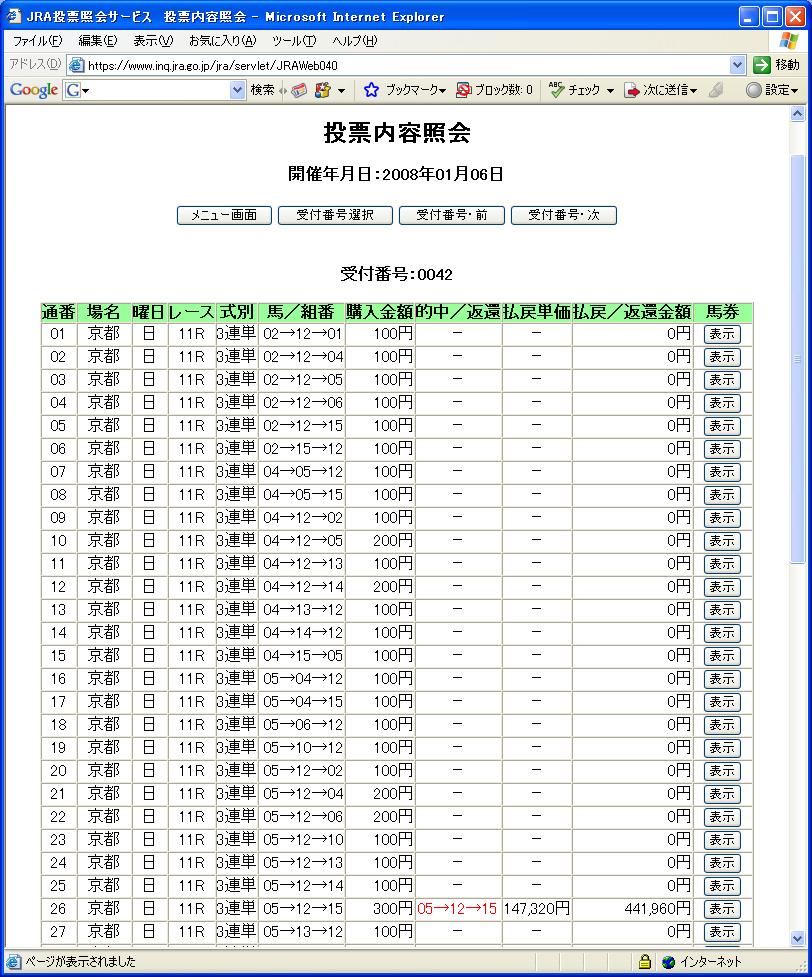Viewport: 812px width, 977px height.
Task: Click 表示 button for winning row 26
Action: [x=722, y=909]
